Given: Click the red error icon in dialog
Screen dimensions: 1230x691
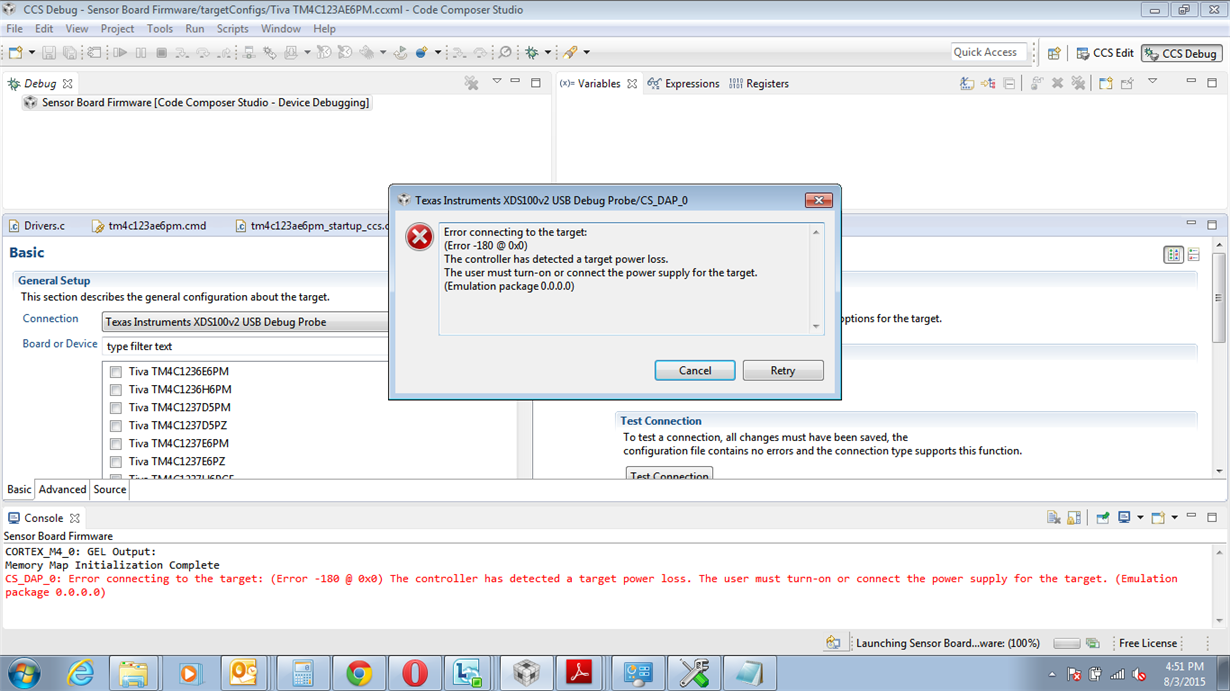Looking at the screenshot, I should (x=419, y=237).
